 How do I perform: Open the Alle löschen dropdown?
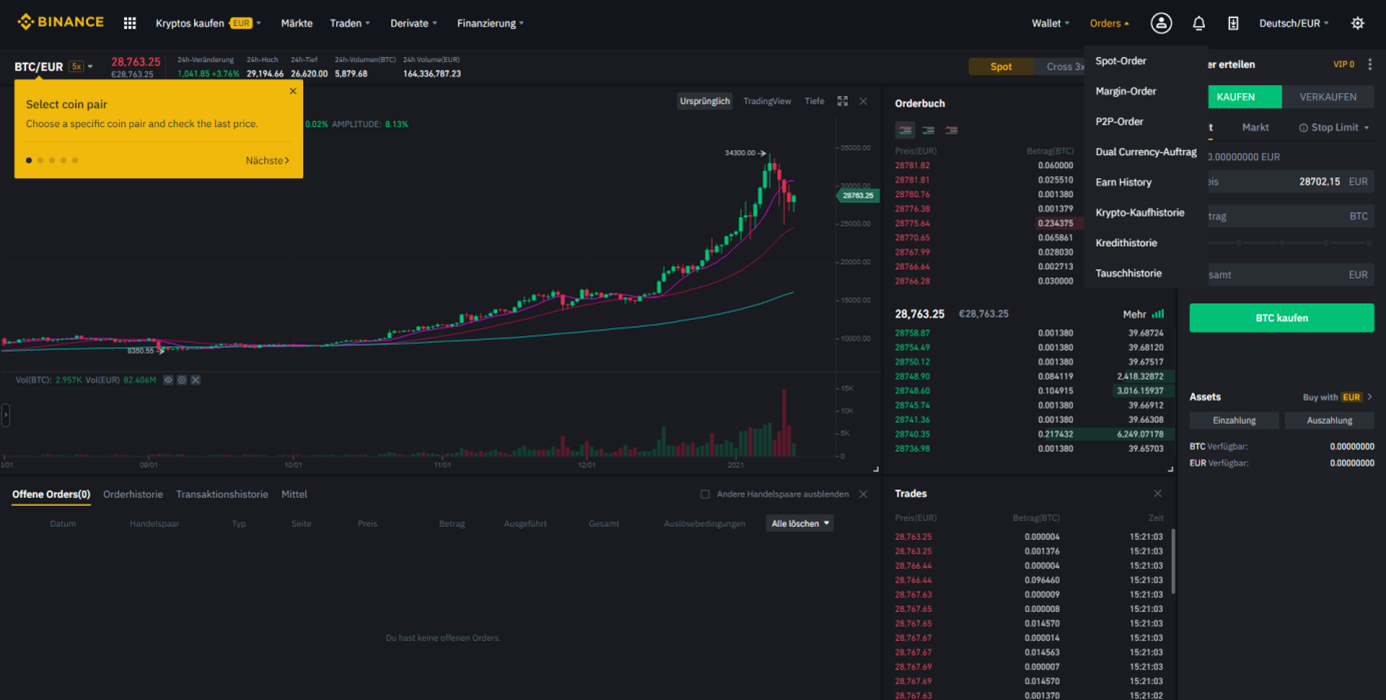(x=798, y=522)
